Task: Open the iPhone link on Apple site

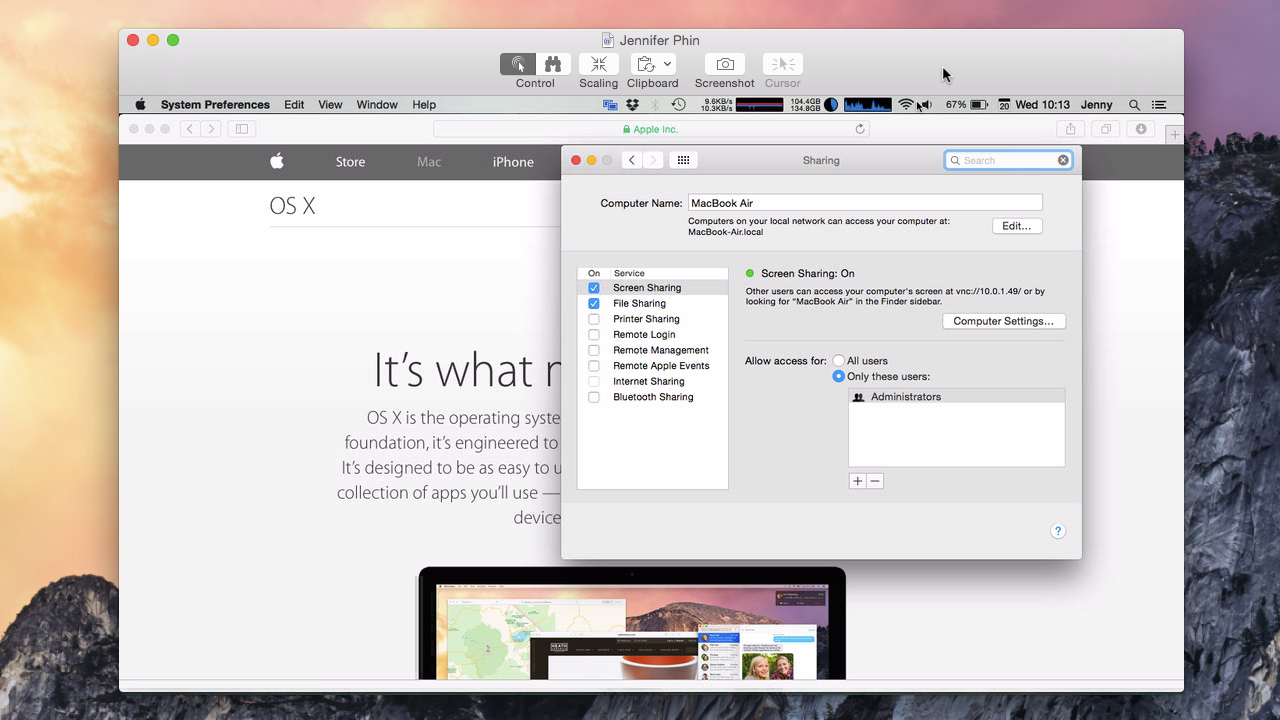Action: pyautogui.click(x=513, y=162)
